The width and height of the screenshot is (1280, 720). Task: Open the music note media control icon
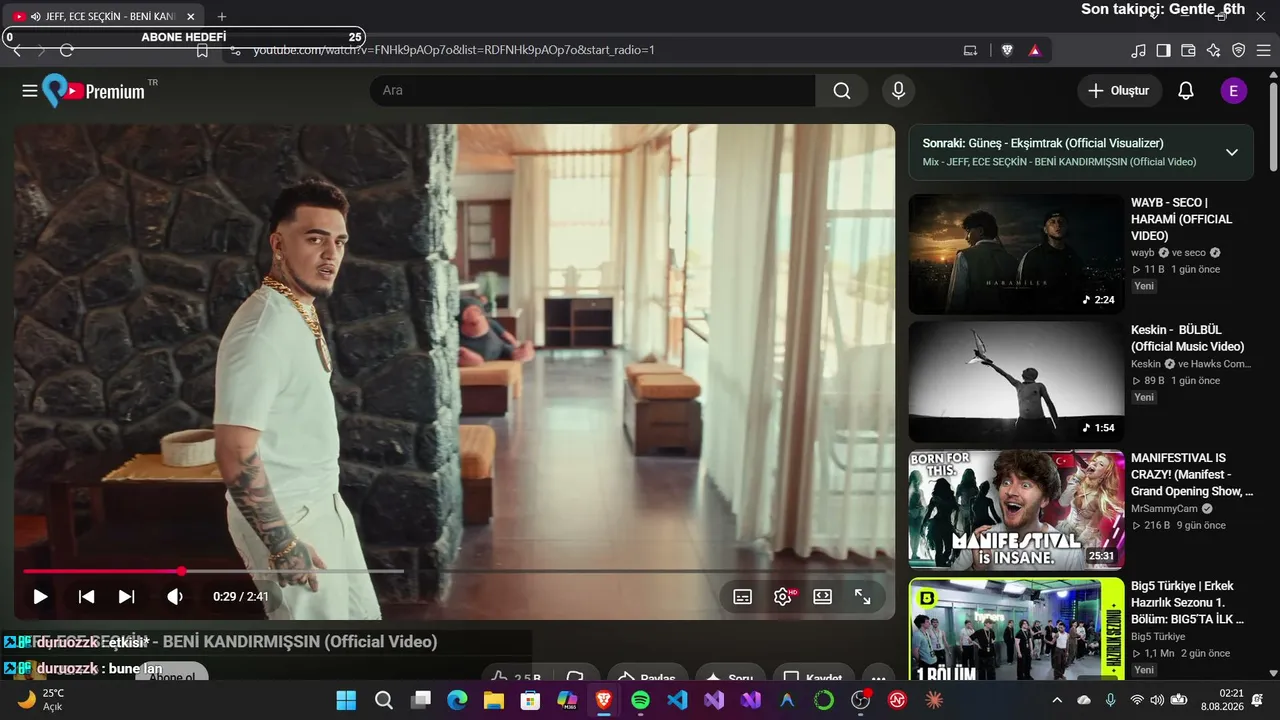point(1138,50)
